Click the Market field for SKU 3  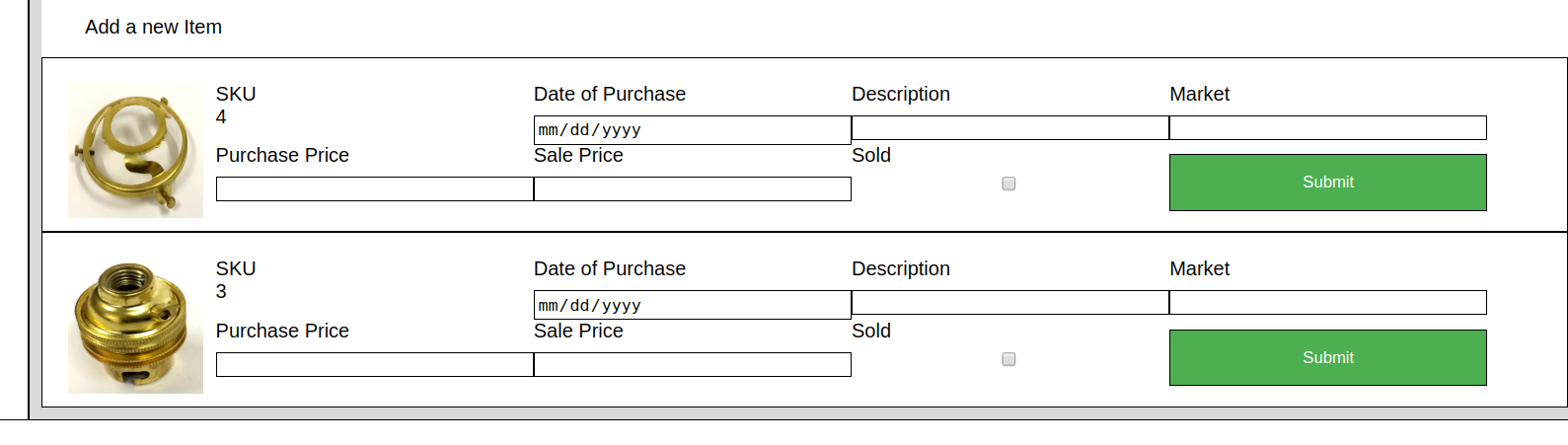click(x=1327, y=303)
